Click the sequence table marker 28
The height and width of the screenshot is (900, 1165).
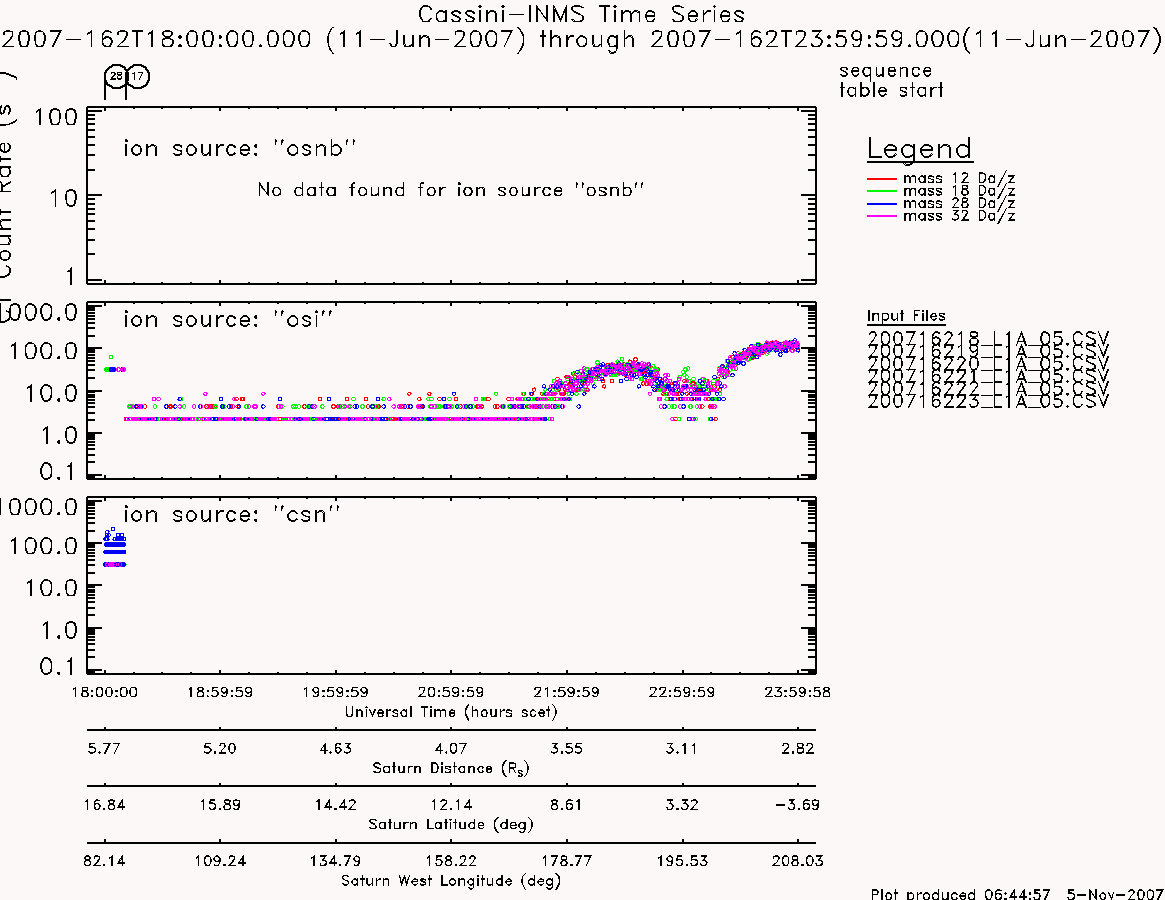click(116, 76)
